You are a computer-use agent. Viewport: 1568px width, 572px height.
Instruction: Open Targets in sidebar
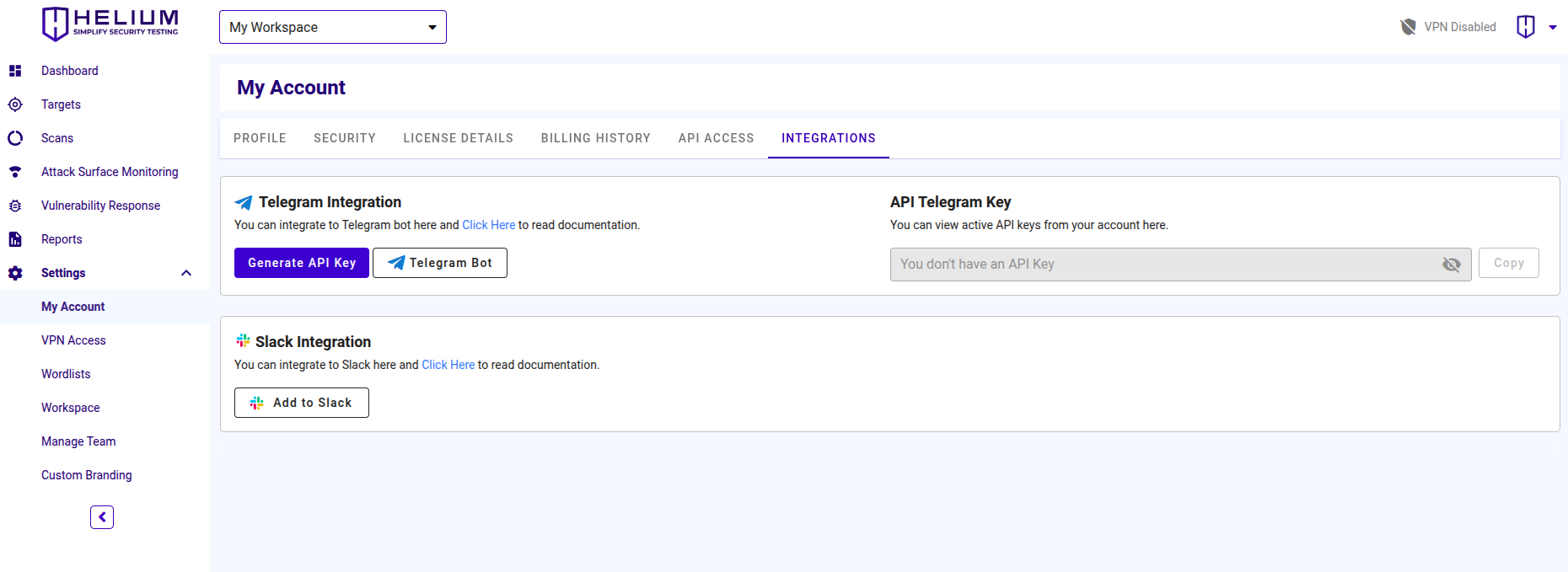(x=61, y=104)
